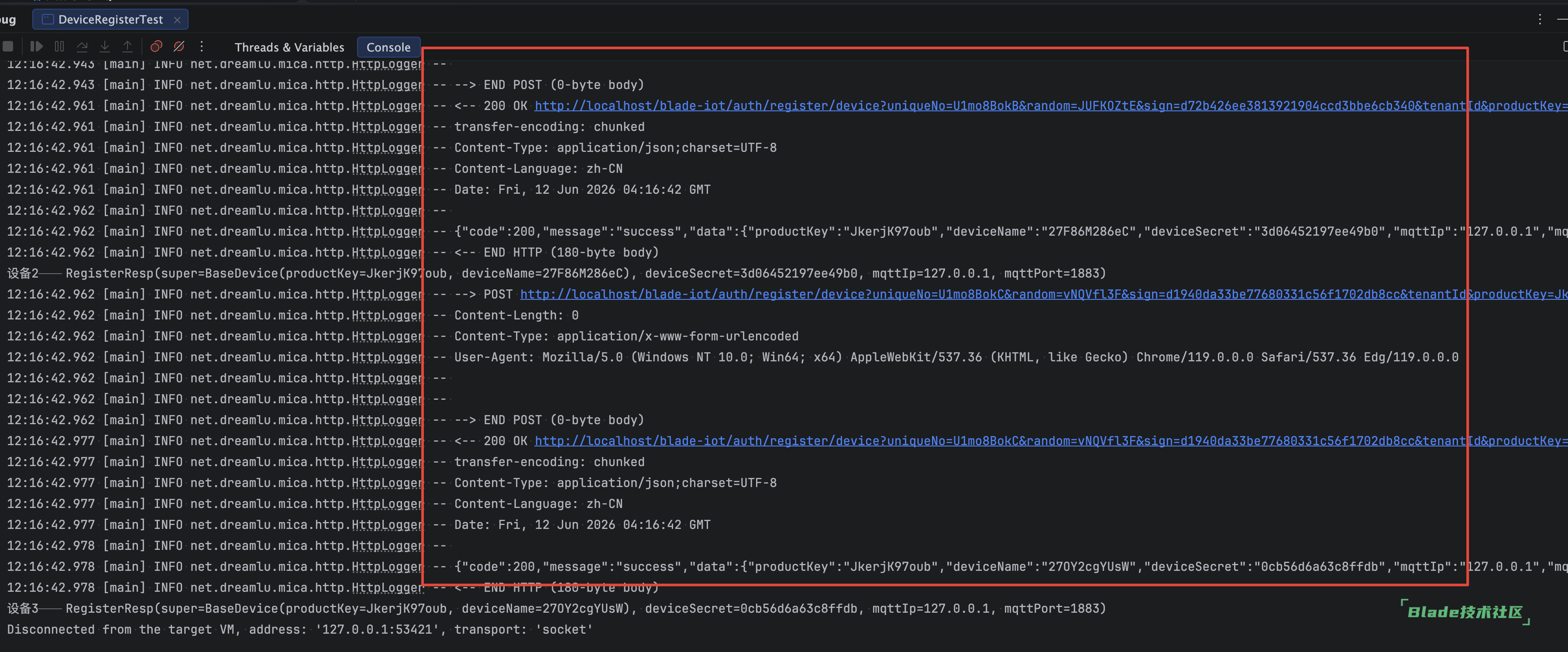Click the Pause Program icon
1568x652 pixels.
pos(59,46)
